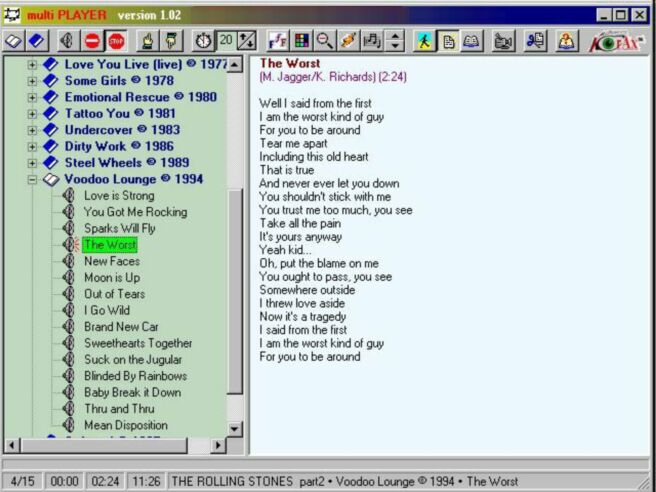Open the color palette grid icon

coord(301,41)
